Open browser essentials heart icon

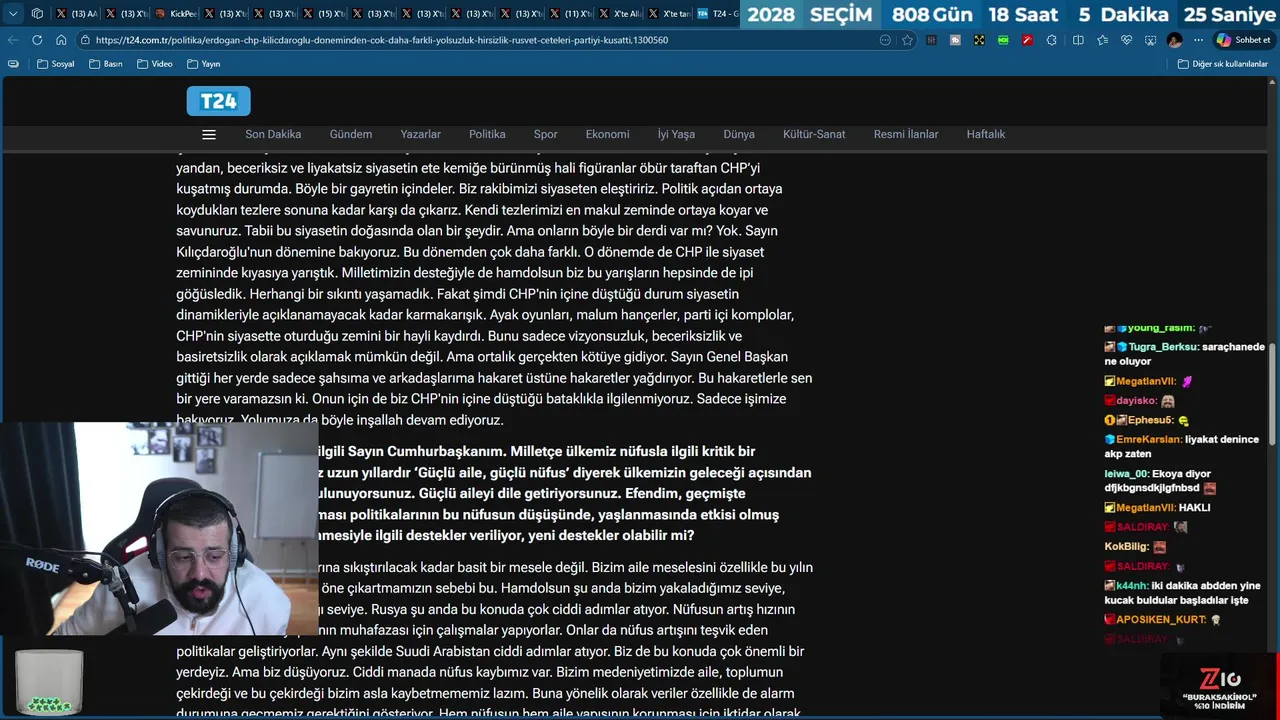click(1126, 40)
